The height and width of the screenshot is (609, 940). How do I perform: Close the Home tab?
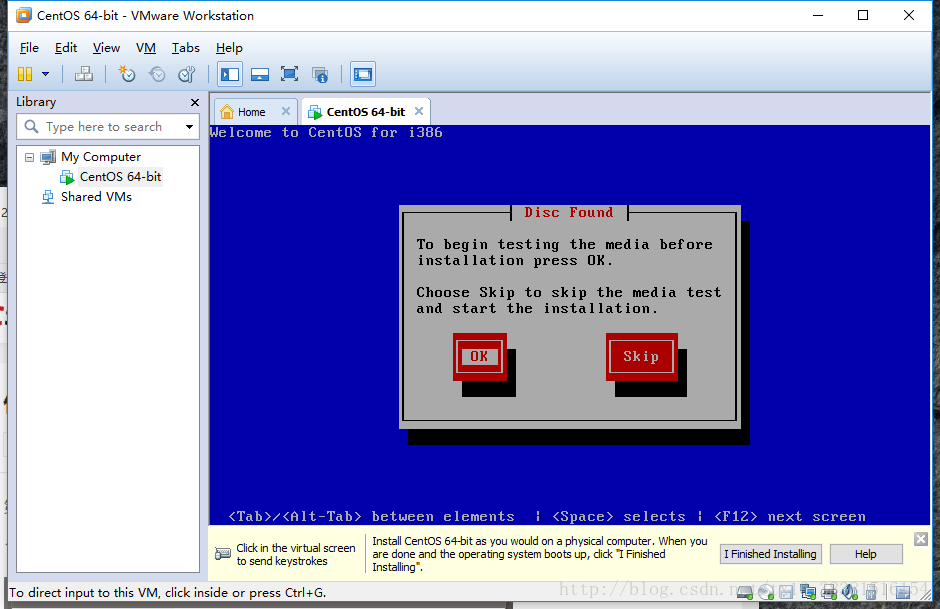[286, 111]
